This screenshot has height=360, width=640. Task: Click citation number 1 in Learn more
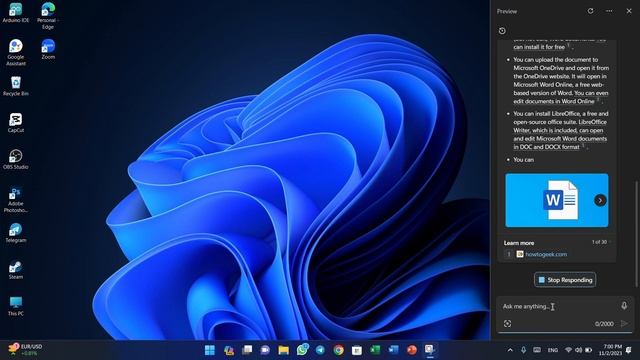point(509,254)
